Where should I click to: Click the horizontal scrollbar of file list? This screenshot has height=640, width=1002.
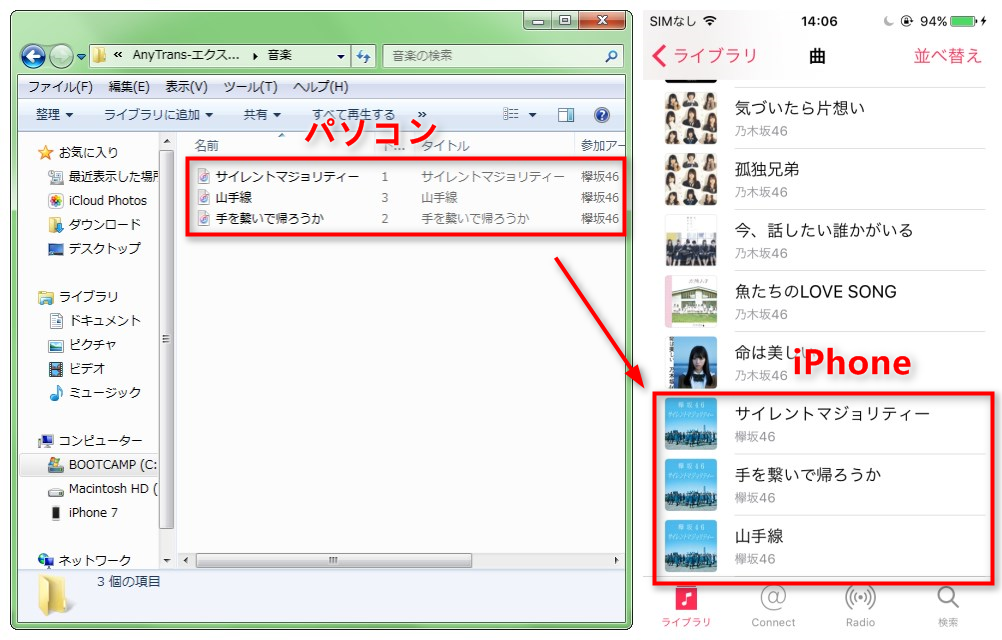click(x=334, y=560)
